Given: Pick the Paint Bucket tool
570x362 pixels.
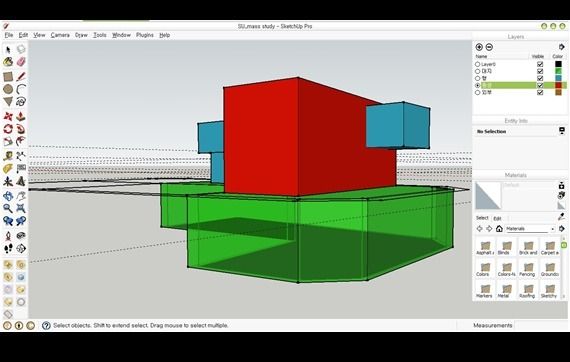Looking at the screenshot, I should pyautogui.click(x=8, y=62).
